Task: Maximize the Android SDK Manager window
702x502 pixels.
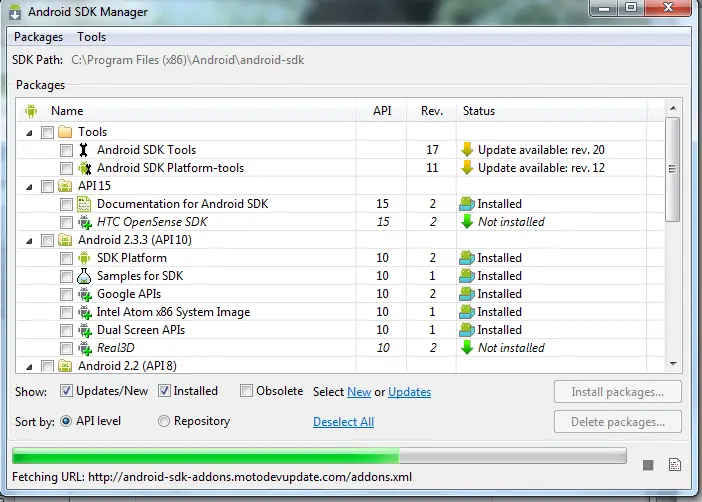Action: 631,7
